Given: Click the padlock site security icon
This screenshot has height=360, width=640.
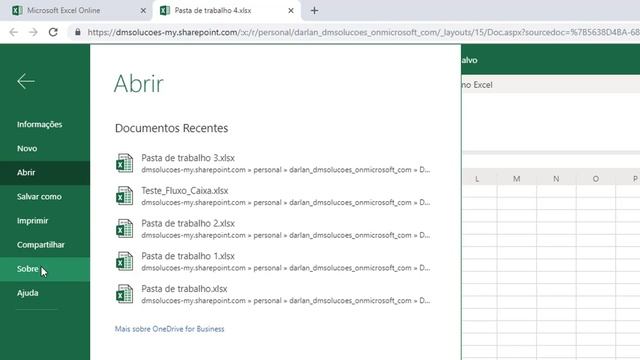Looking at the screenshot, I should [78, 32].
